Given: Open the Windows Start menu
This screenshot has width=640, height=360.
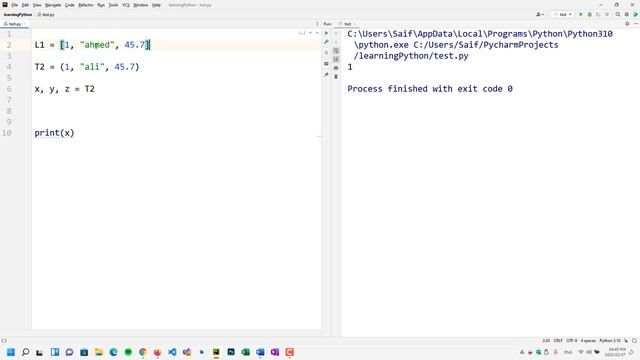Looking at the screenshot, I should [x=11, y=352].
